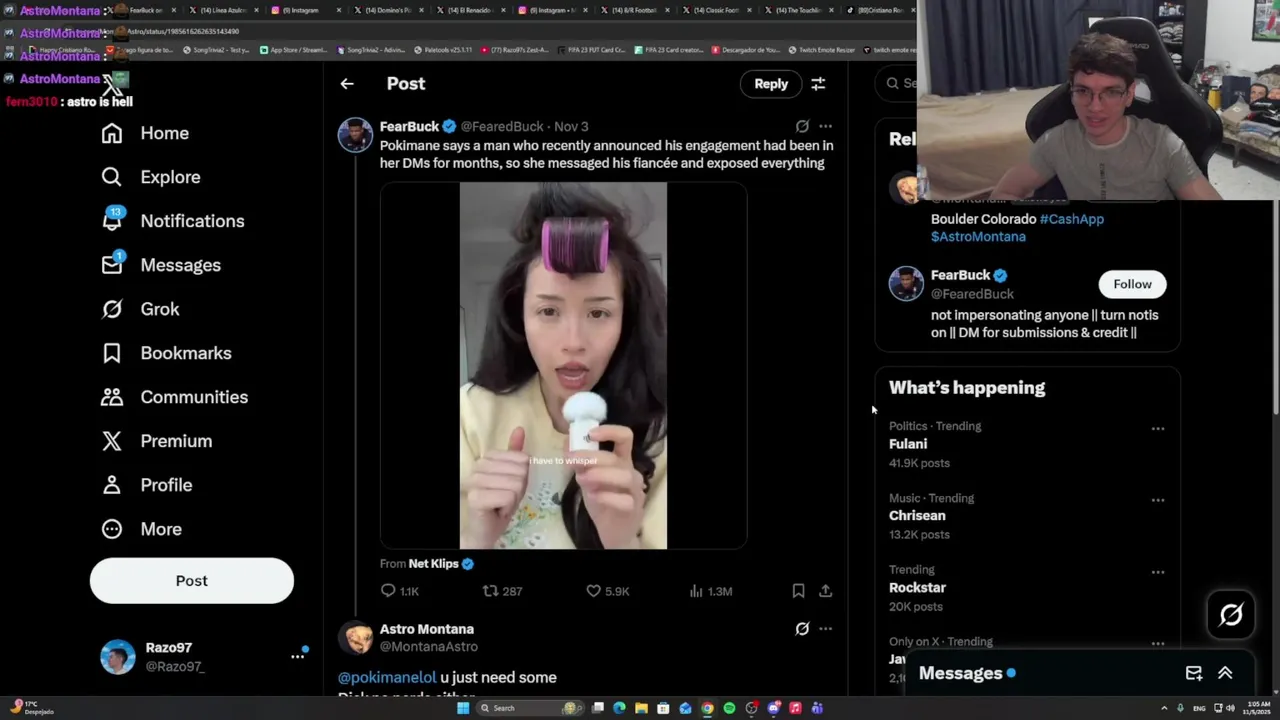The height and width of the screenshot is (720, 1280).
Task: Play the Pokimane video in post
Action: pyautogui.click(x=563, y=366)
